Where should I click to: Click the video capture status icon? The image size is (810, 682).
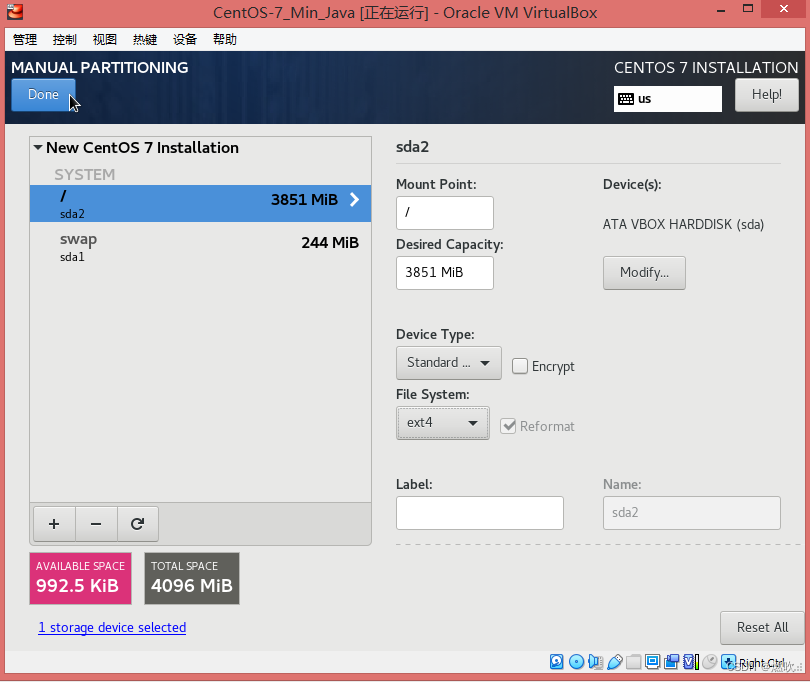click(x=672, y=662)
